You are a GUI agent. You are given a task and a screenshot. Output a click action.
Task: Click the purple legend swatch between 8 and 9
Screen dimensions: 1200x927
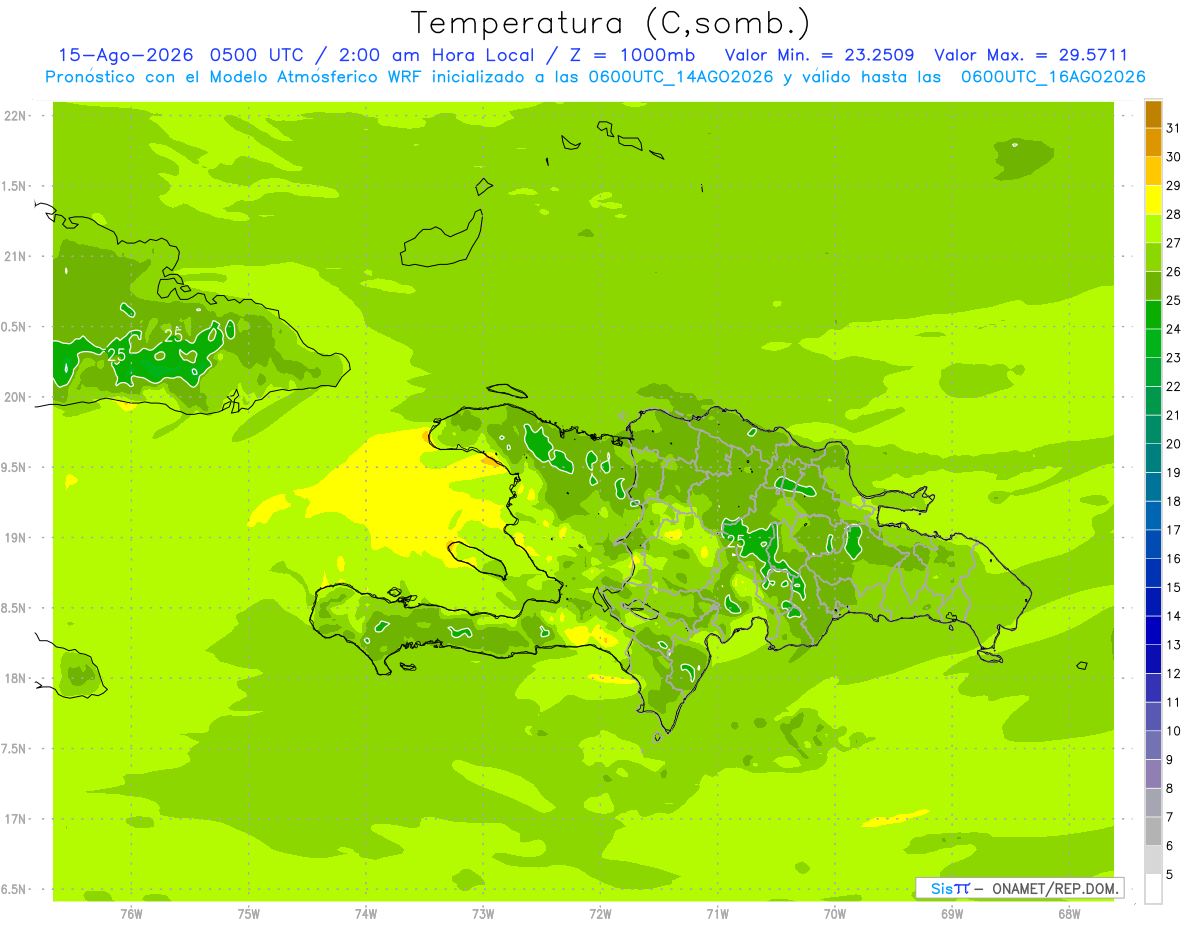(1153, 775)
